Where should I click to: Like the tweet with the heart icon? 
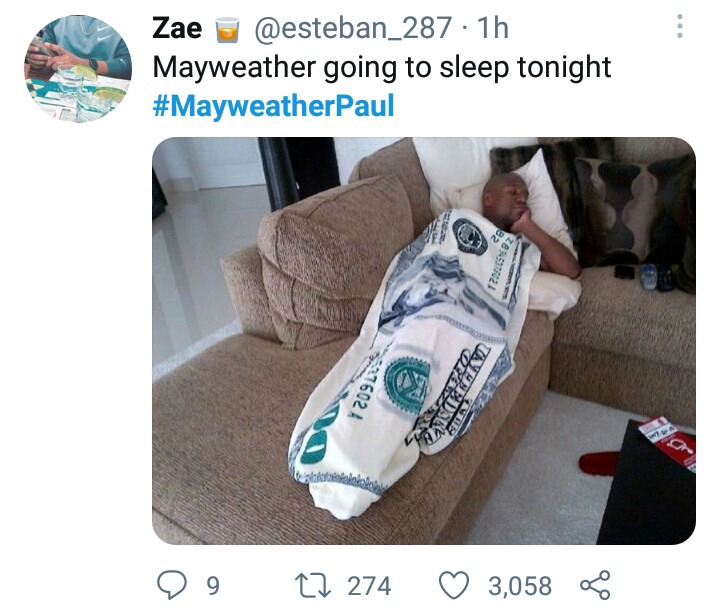tap(454, 585)
